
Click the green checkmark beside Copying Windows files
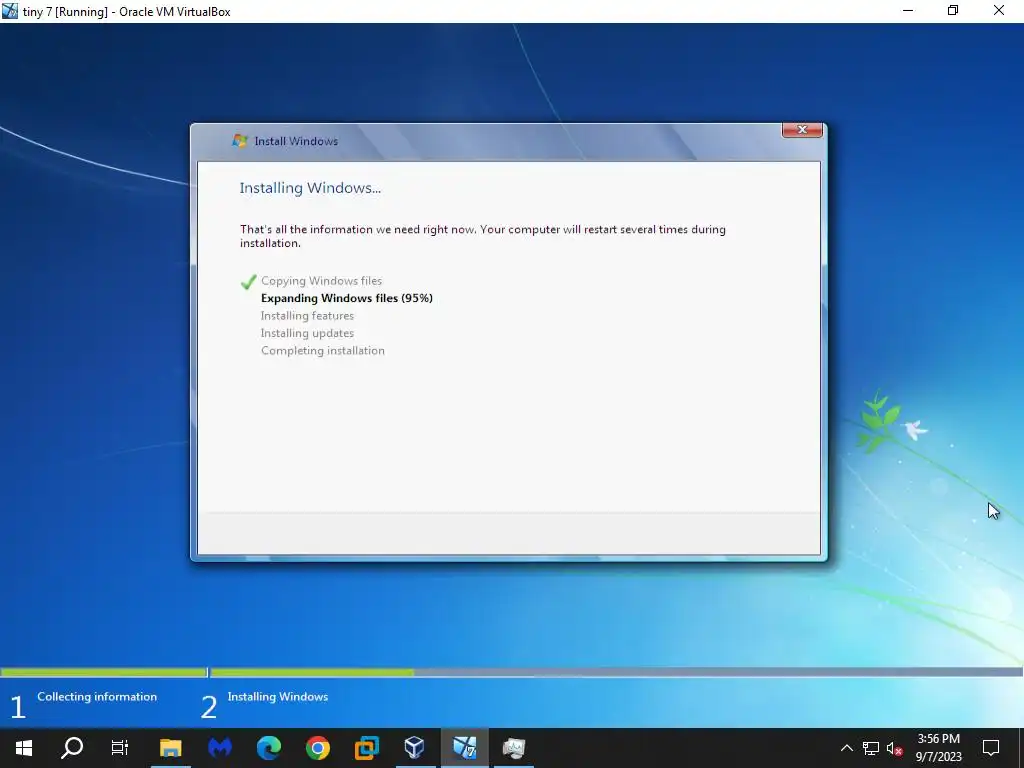point(248,281)
